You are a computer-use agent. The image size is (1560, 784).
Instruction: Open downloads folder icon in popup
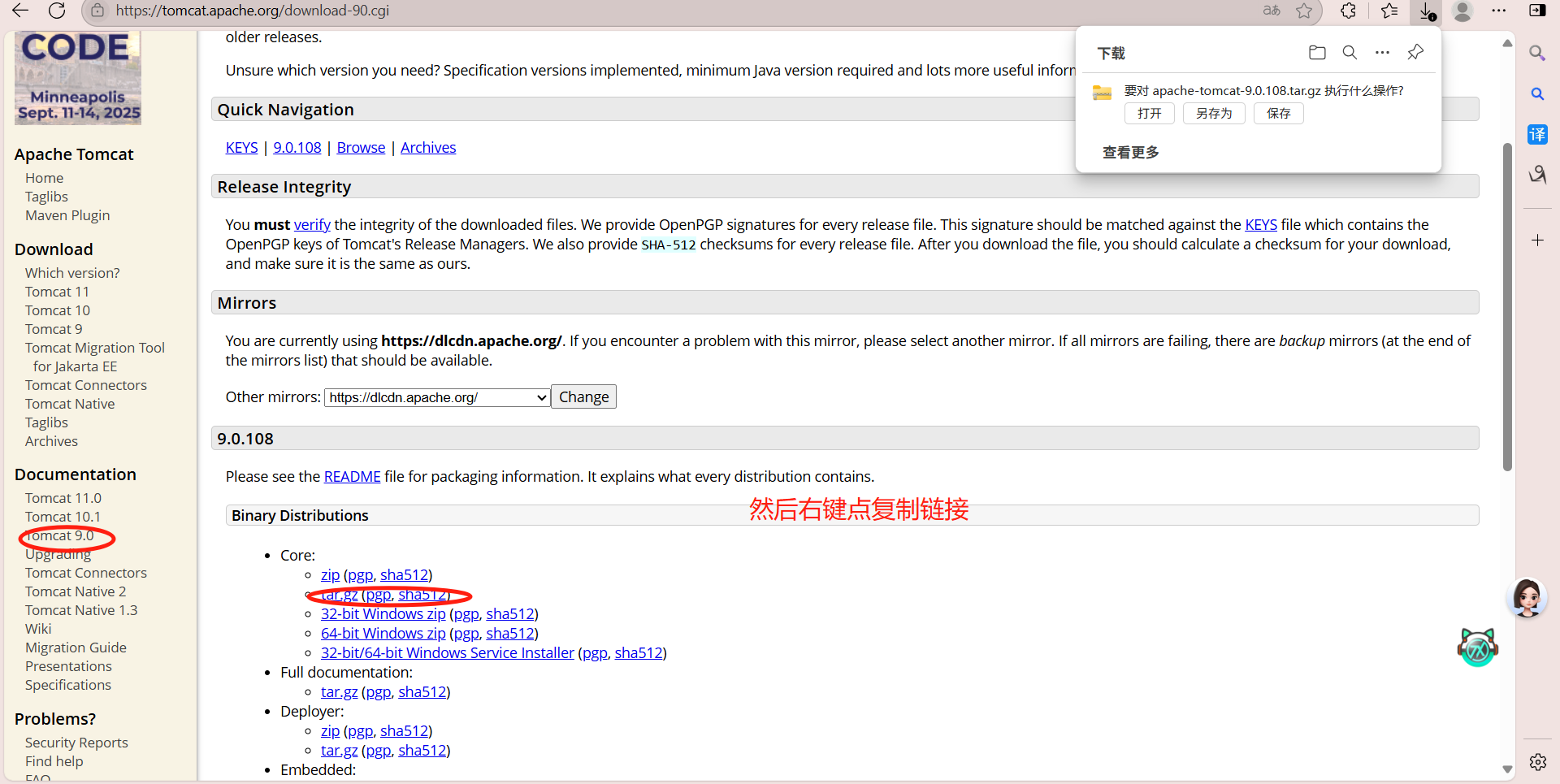[x=1317, y=53]
